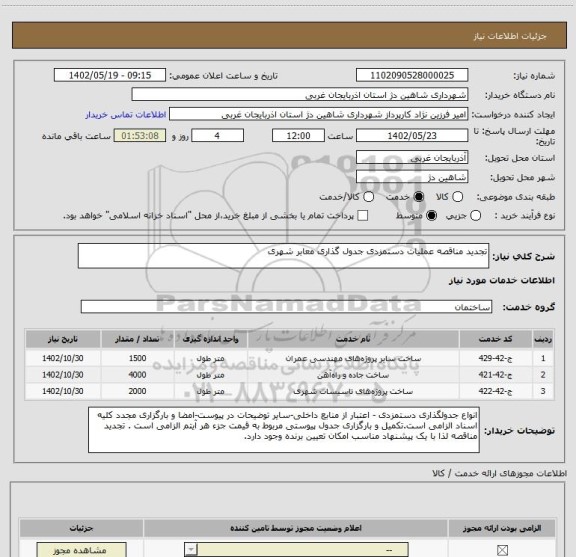Click the remaining days field showing 4

tap(217, 136)
